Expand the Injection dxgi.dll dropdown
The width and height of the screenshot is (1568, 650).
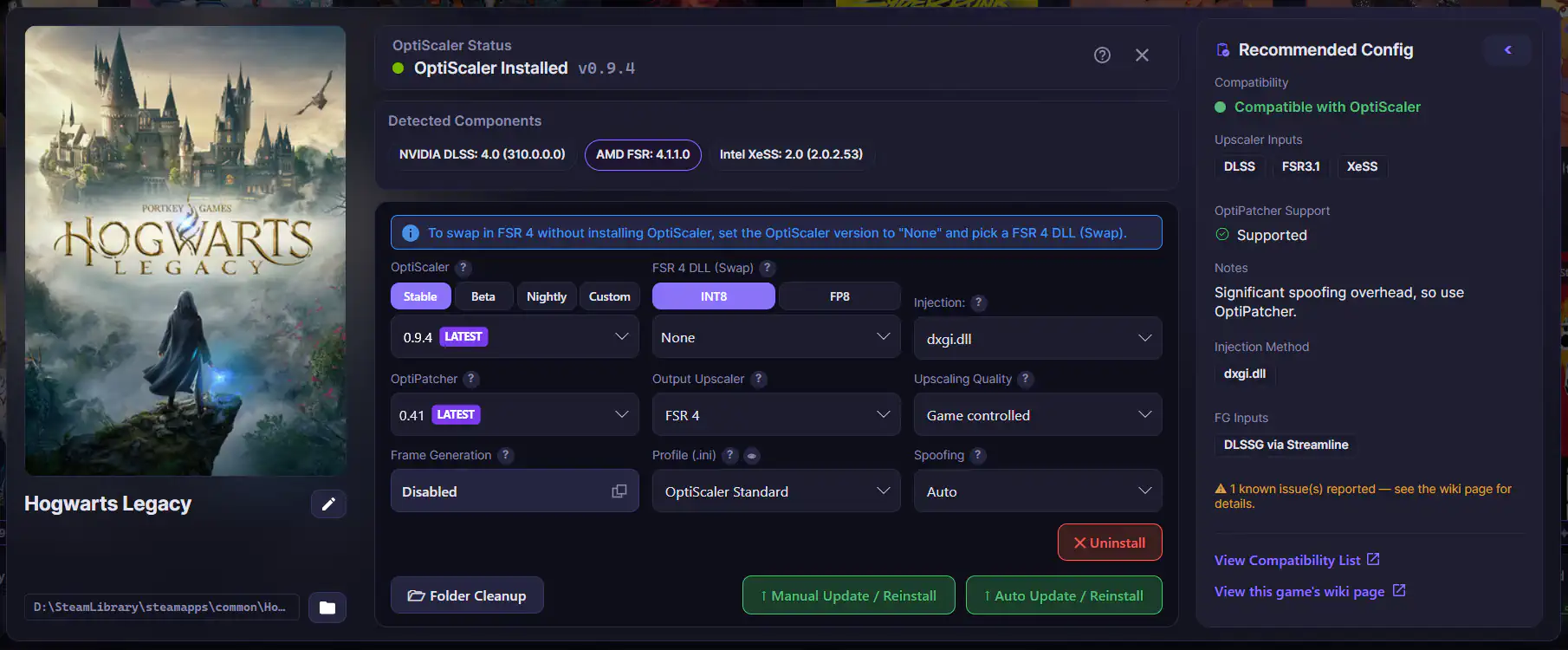click(x=1038, y=338)
